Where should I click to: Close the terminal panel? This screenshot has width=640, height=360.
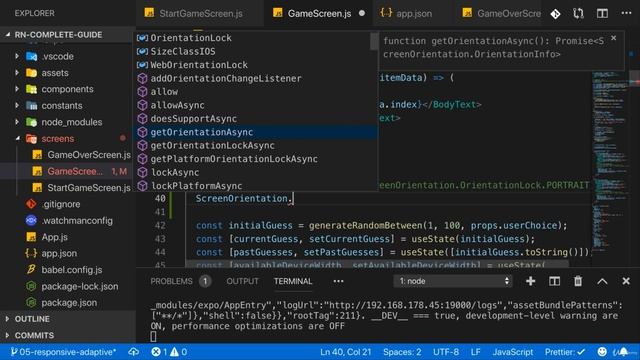(x=626, y=281)
